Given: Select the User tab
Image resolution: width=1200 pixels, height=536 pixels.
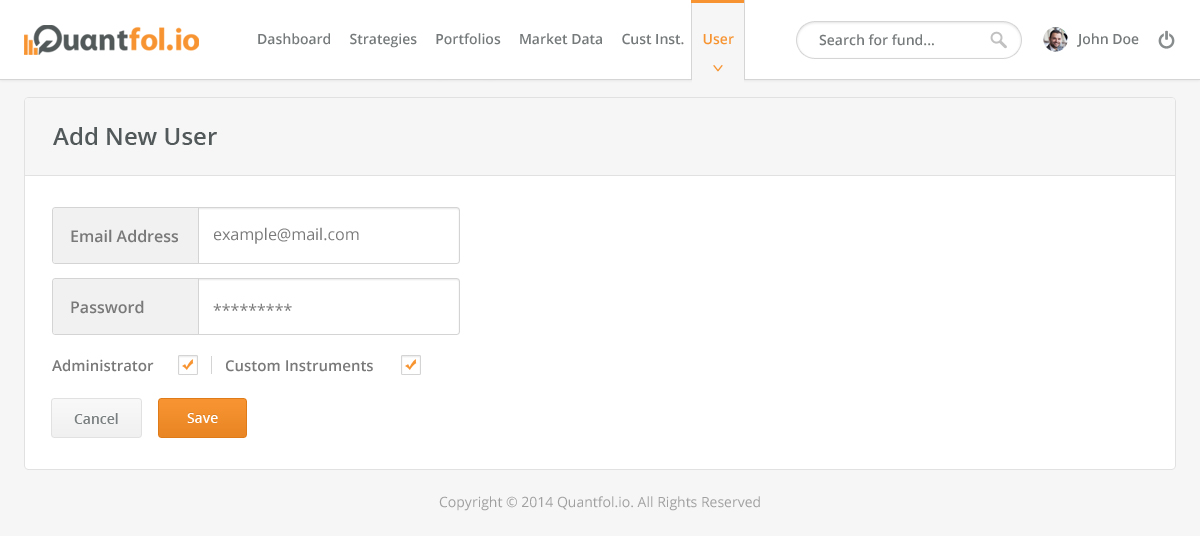Looking at the screenshot, I should 718,40.
